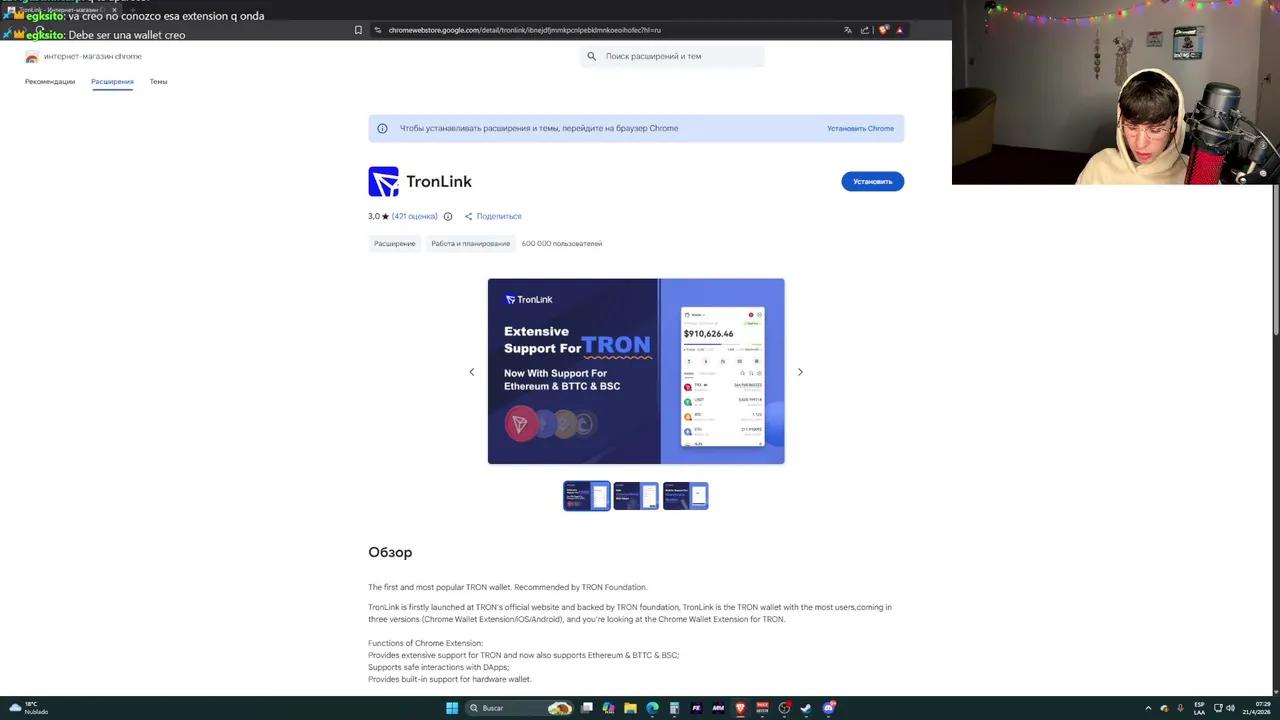1280x720 pixels.
Task: Open Microsoft Edge from the taskbar
Action: 652,708
